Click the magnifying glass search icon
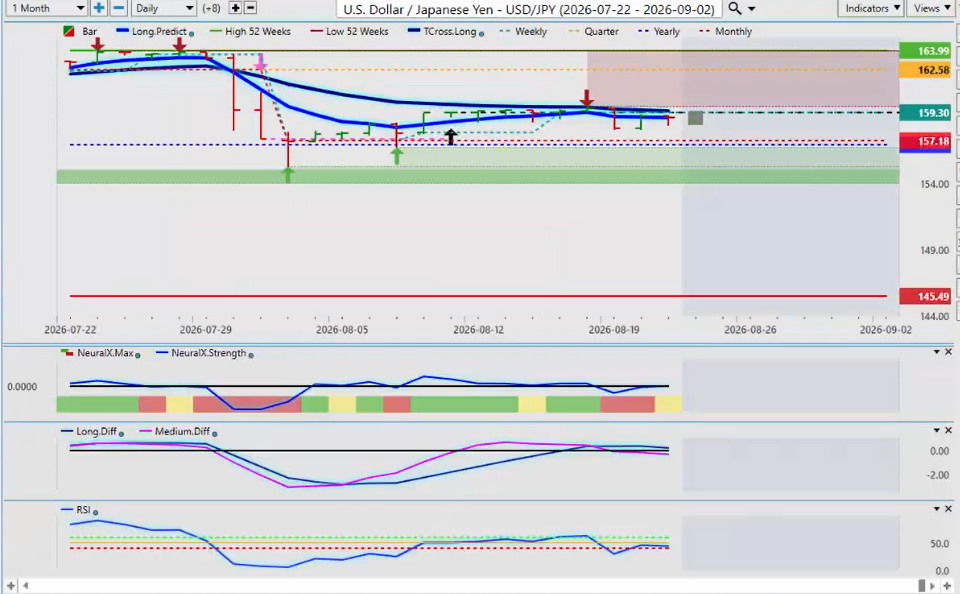The image size is (960, 594). pos(735,9)
